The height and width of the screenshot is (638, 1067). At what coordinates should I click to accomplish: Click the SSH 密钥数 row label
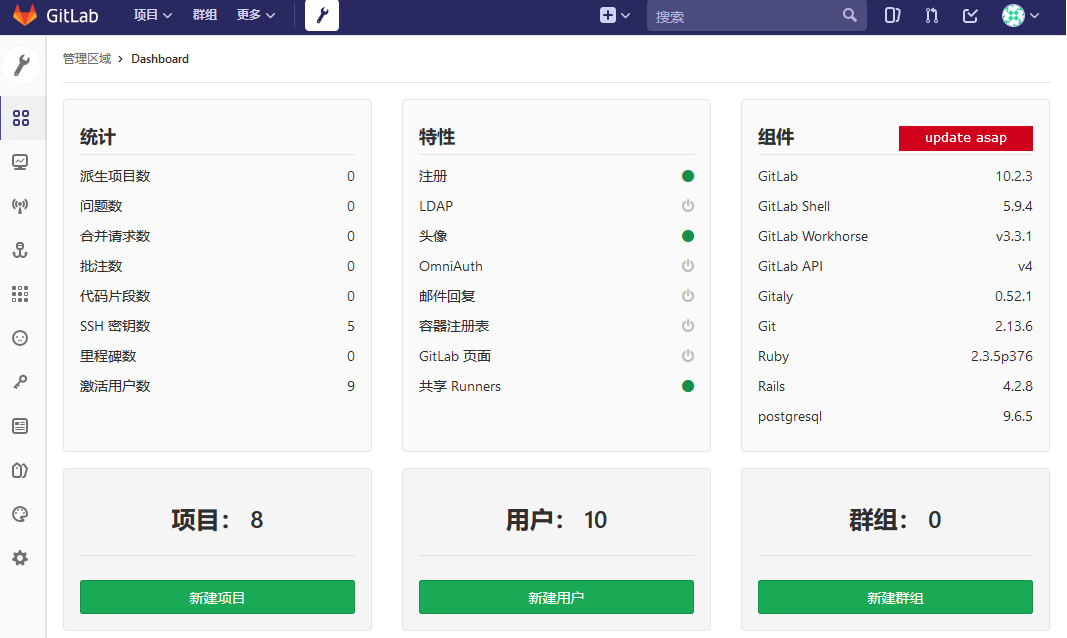(115, 326)
